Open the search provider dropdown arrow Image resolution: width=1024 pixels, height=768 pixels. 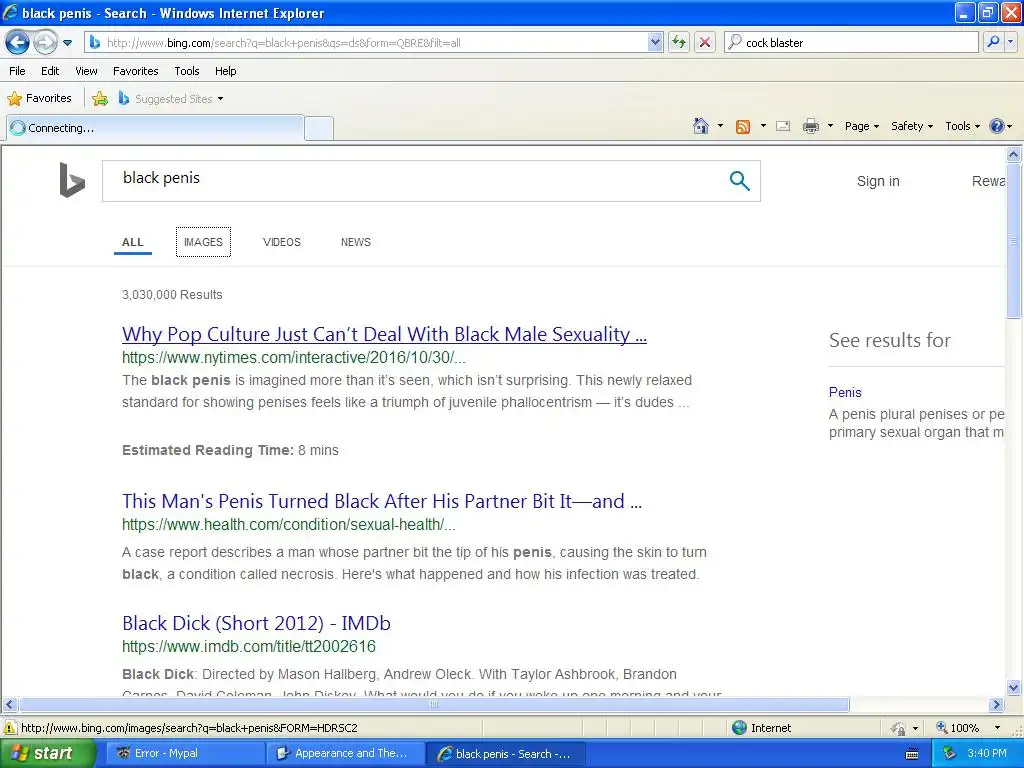click(x=1010, y=42)
